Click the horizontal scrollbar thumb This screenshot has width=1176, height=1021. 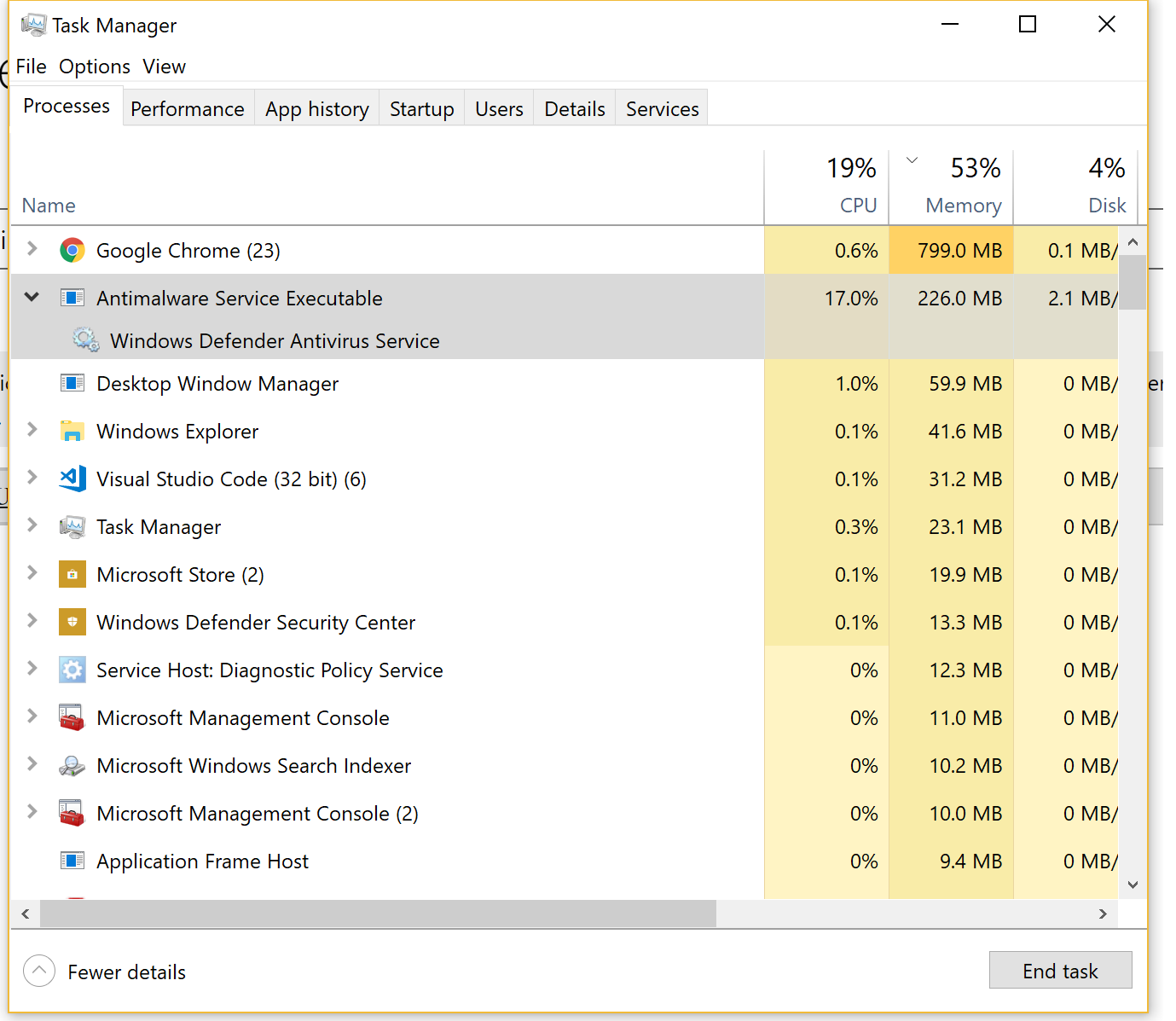coord(378,914)
